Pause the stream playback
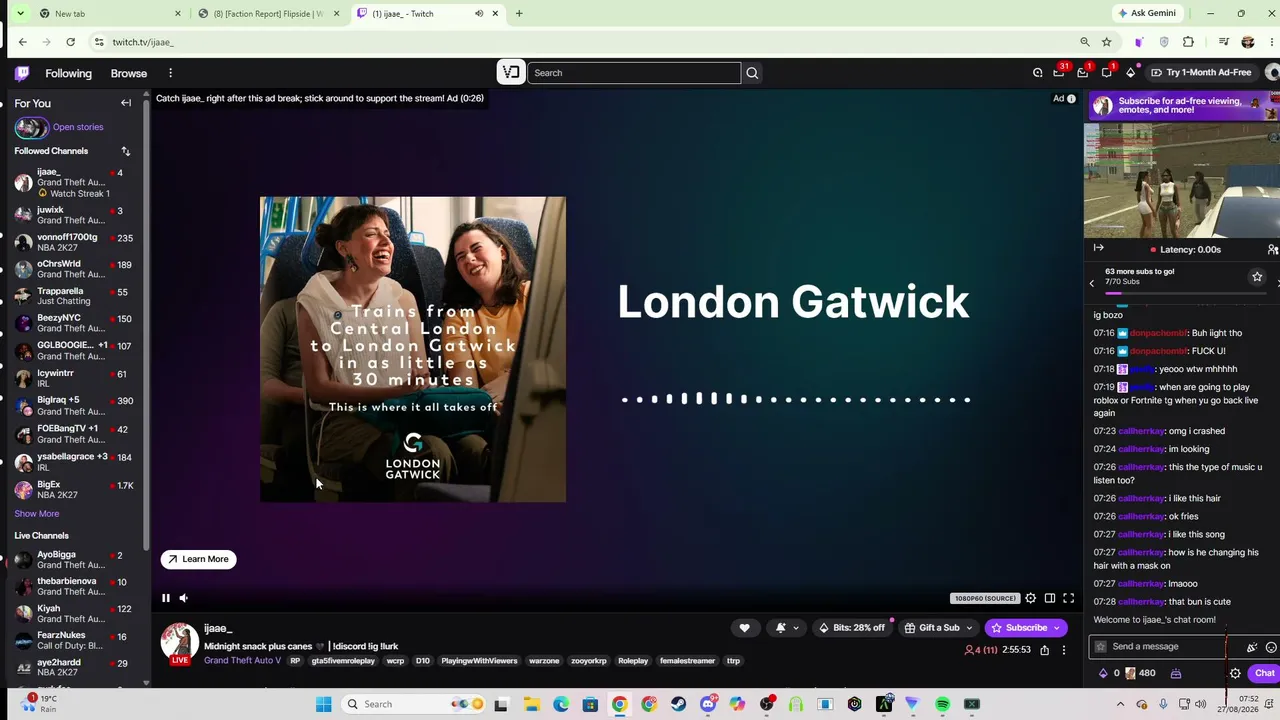The image size is (1280, 720). point(166,598)
